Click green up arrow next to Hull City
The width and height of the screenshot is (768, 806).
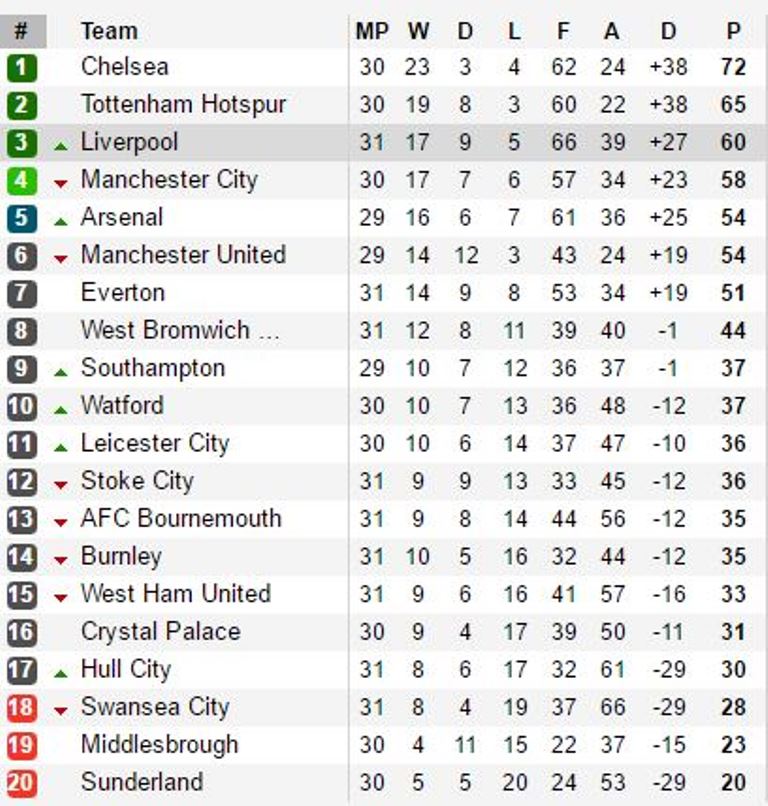click(61, 673)
